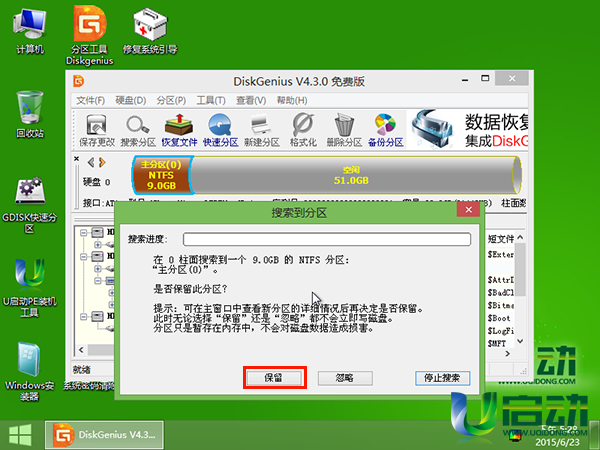Close the 搜索到分区 dialog with the red X
The image size is (600, 450).
(x=468, y=209)
